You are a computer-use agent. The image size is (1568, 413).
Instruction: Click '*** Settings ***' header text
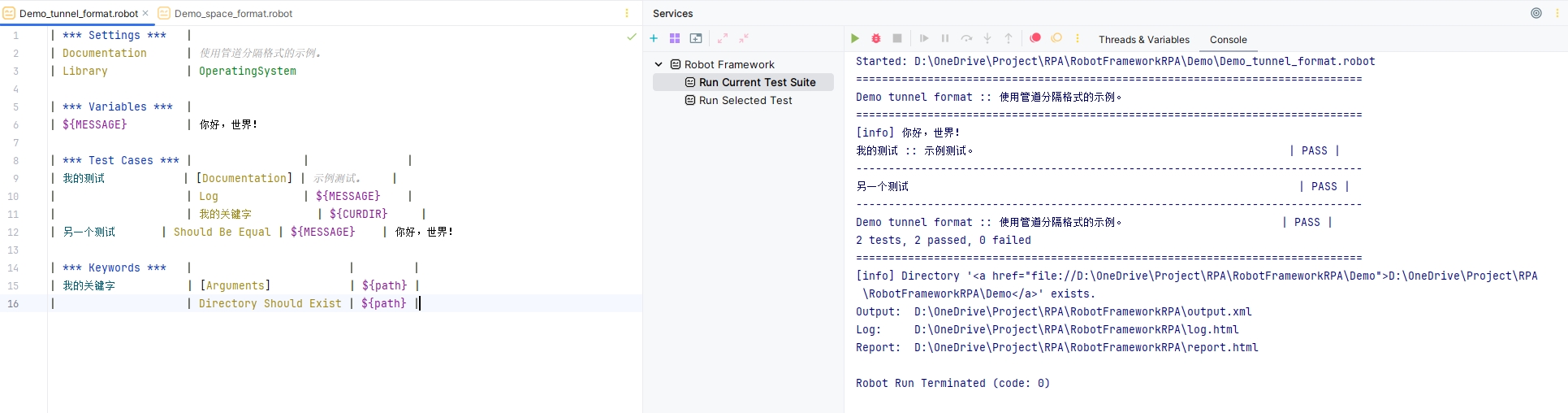pos(114,35)
